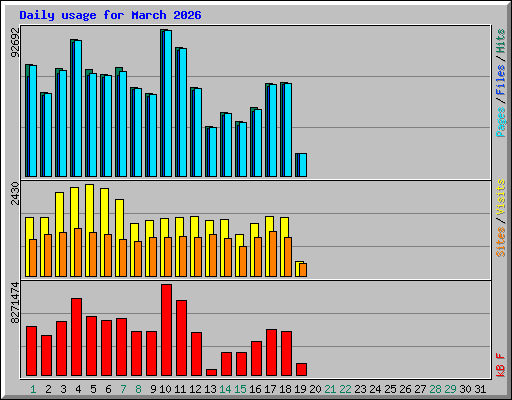The image size is (512, 400).
Task: Click green day 8 on the x-axis
Action: (x=138, y=389)
